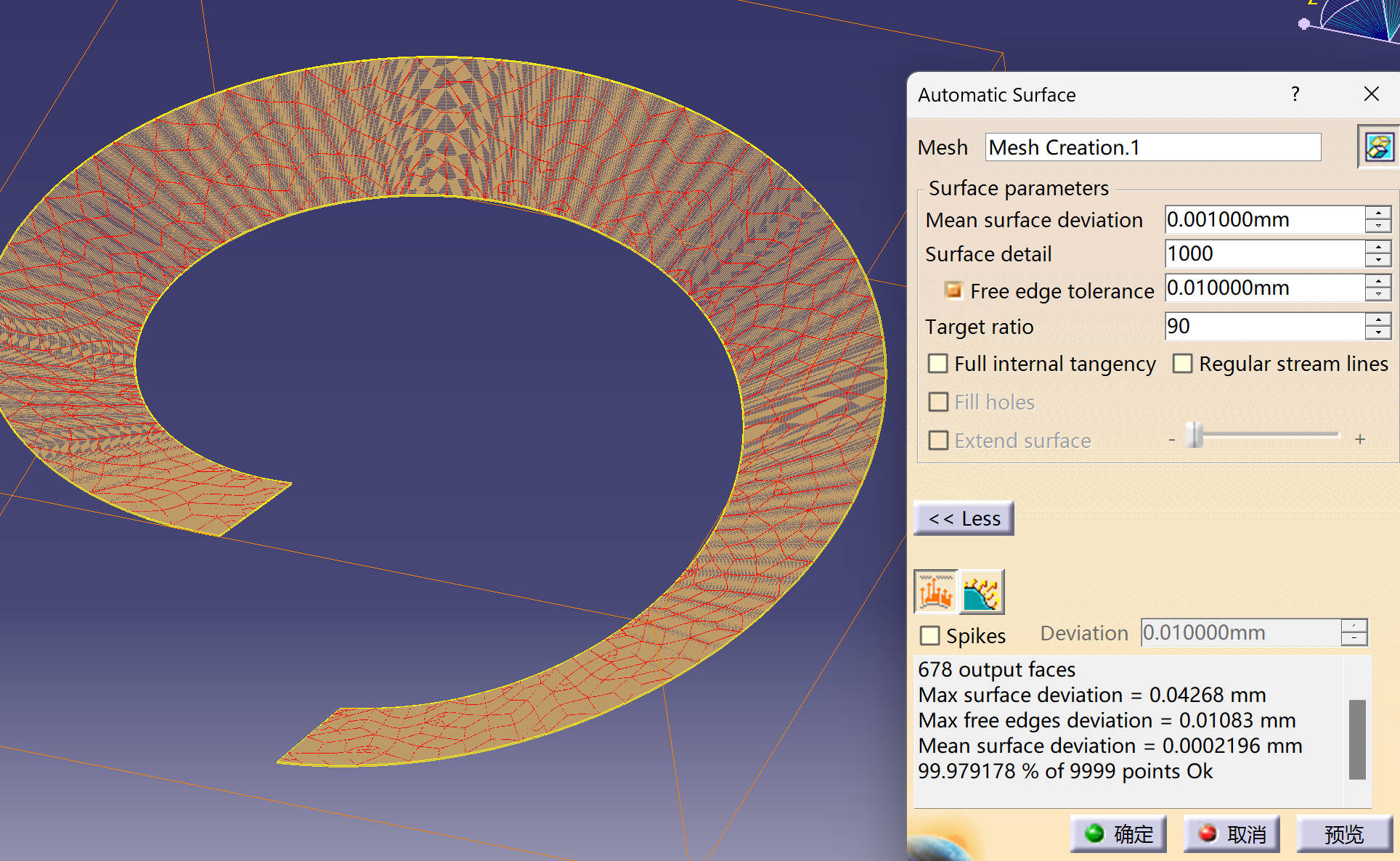This screenshot has height=861, width=1400.
Task: Toggle Free edge tolerance checkbox
Action: [x=953, y=290]
